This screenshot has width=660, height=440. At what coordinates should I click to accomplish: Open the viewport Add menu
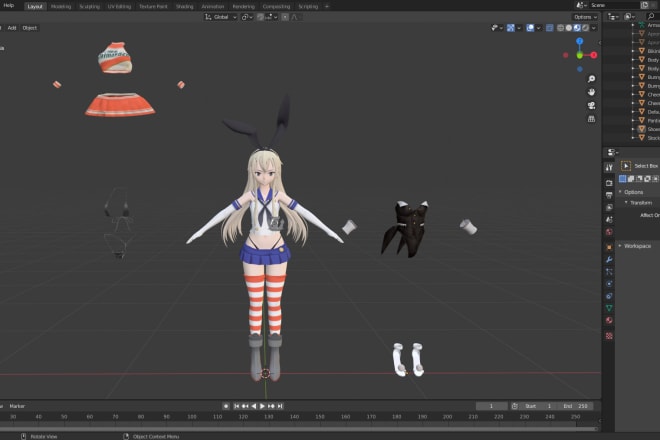[12, 28]
